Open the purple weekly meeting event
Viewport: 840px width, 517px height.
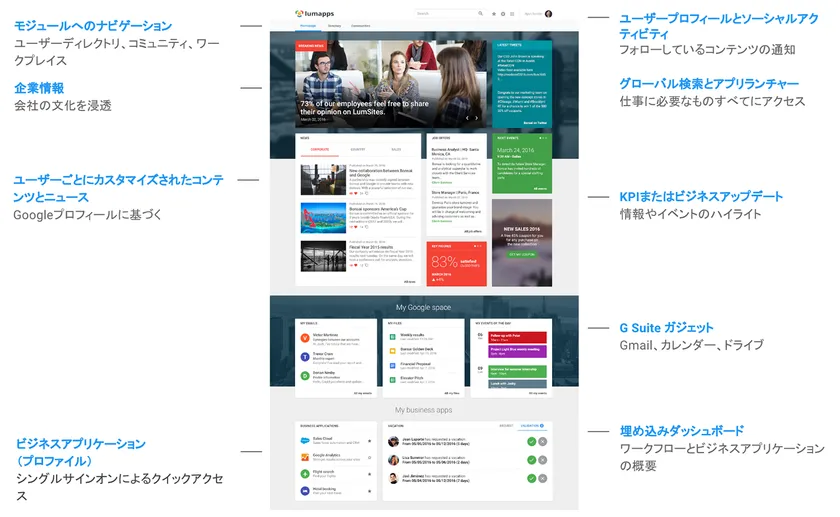click(518, 351)
